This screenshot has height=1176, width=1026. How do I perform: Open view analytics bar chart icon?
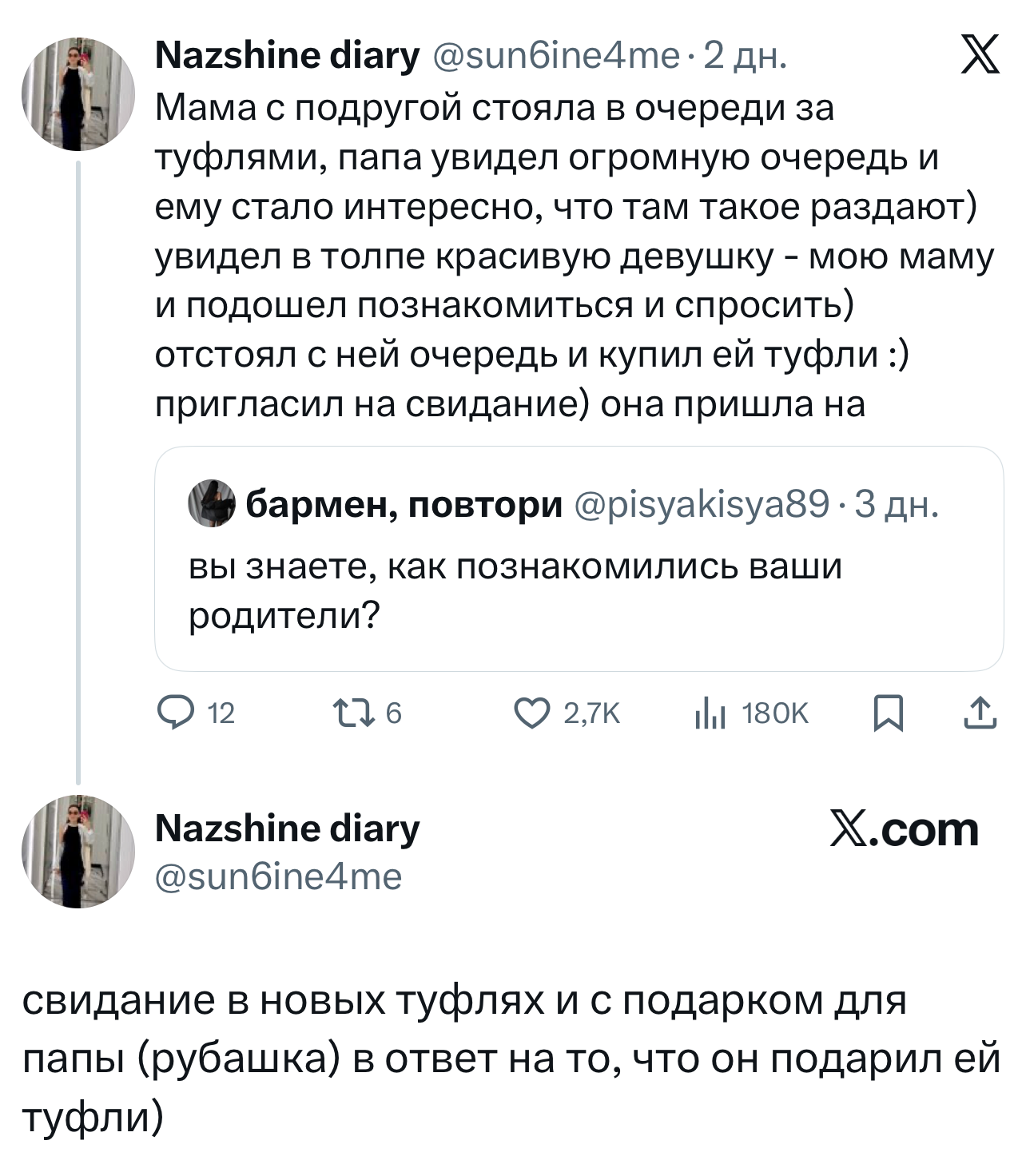click(x=710, y=713)
